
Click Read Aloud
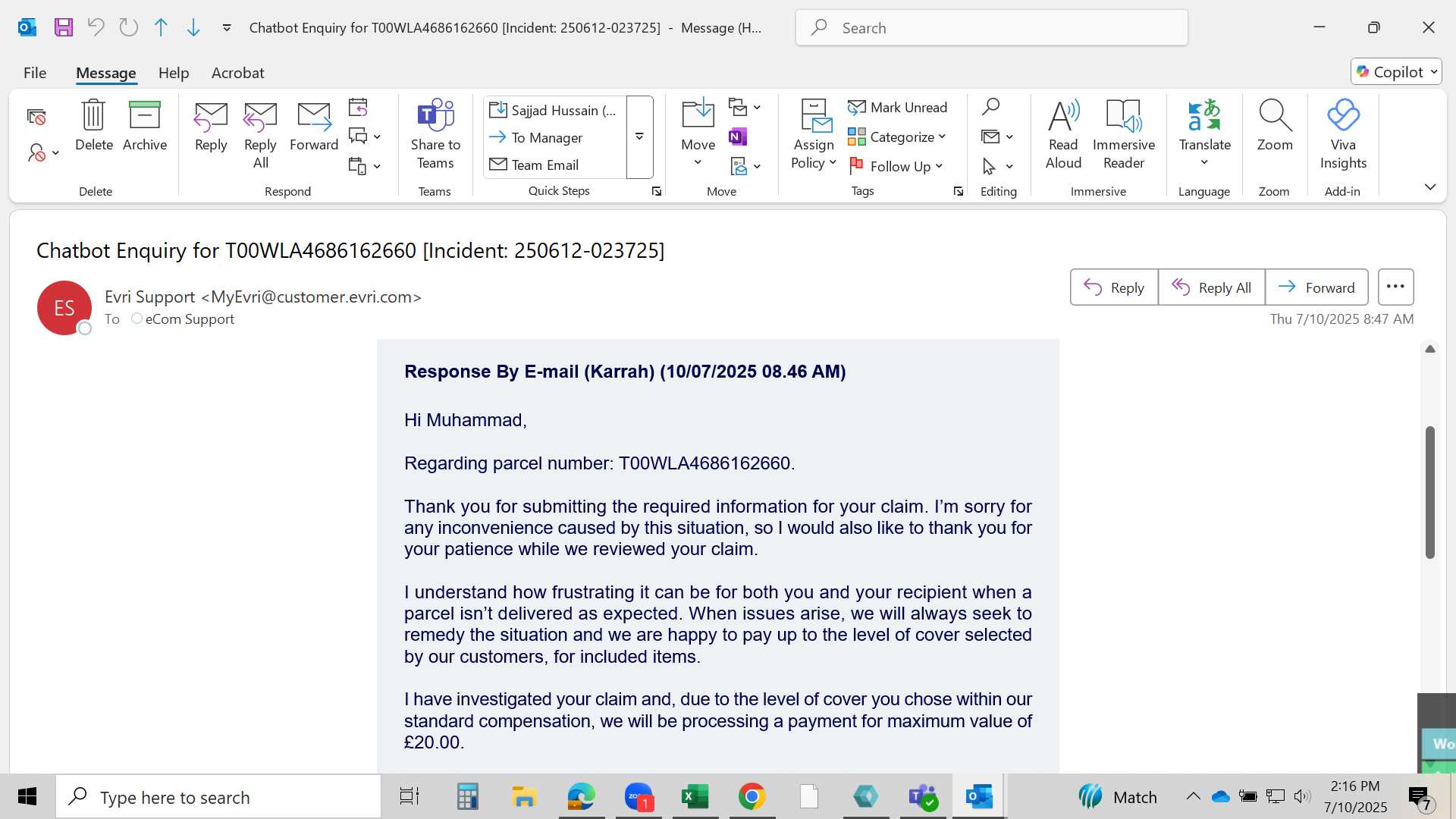[1063, 135]
